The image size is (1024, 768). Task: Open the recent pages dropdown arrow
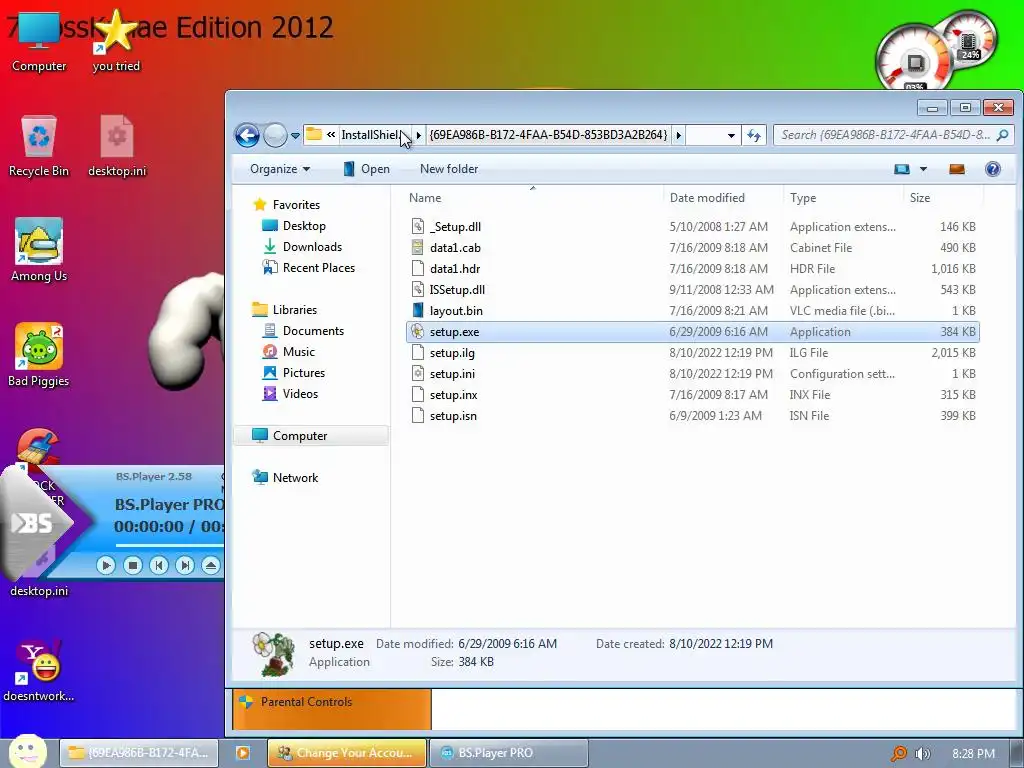click(295, 136)
